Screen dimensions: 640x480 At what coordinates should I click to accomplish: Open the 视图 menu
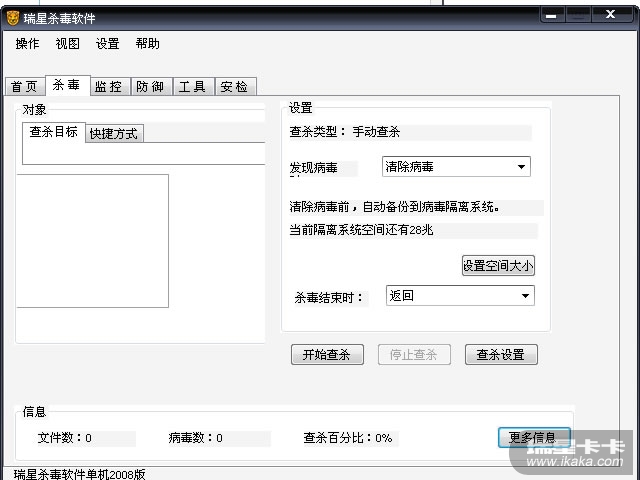[68, 43]
